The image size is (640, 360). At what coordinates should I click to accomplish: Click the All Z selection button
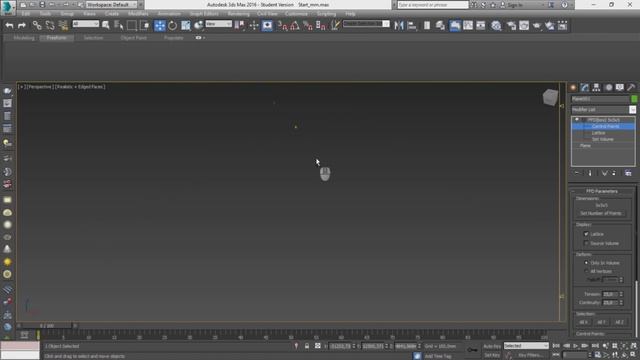click(x=619, y=322)
